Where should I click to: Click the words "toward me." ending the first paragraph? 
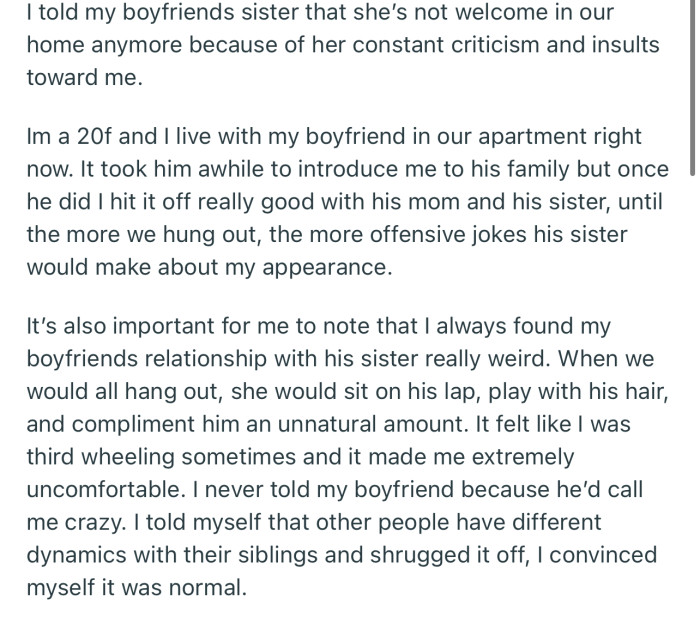[85, 77]
